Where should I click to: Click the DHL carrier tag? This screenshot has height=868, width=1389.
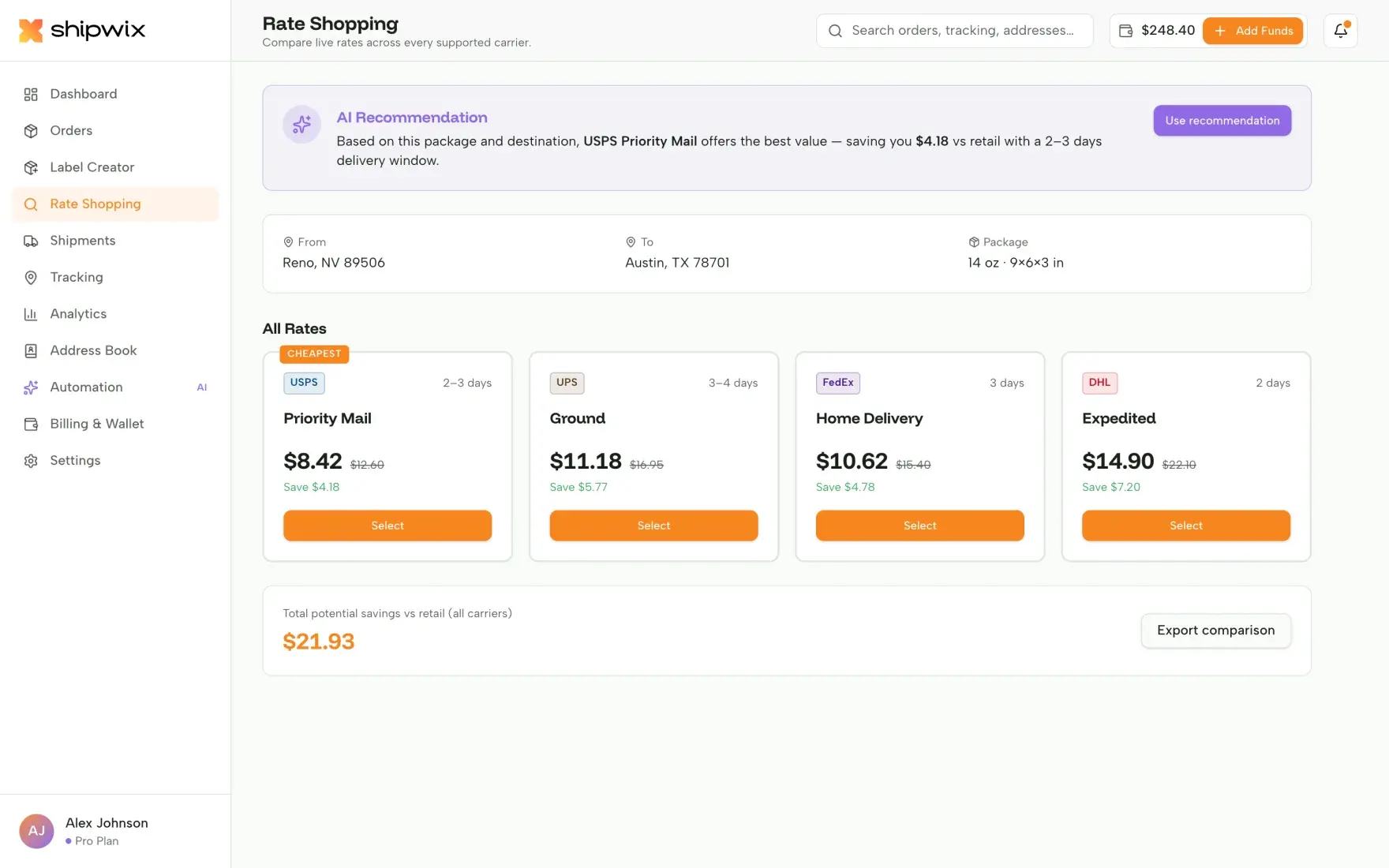(1099, 383)
